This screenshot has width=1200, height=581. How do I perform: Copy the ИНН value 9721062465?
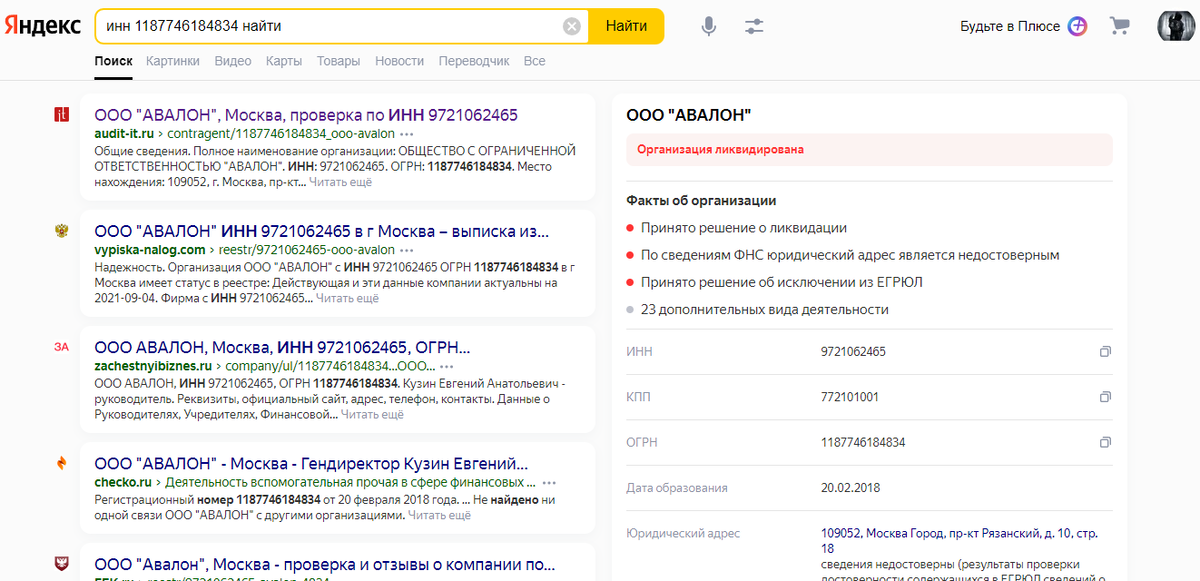(1104, 352)
